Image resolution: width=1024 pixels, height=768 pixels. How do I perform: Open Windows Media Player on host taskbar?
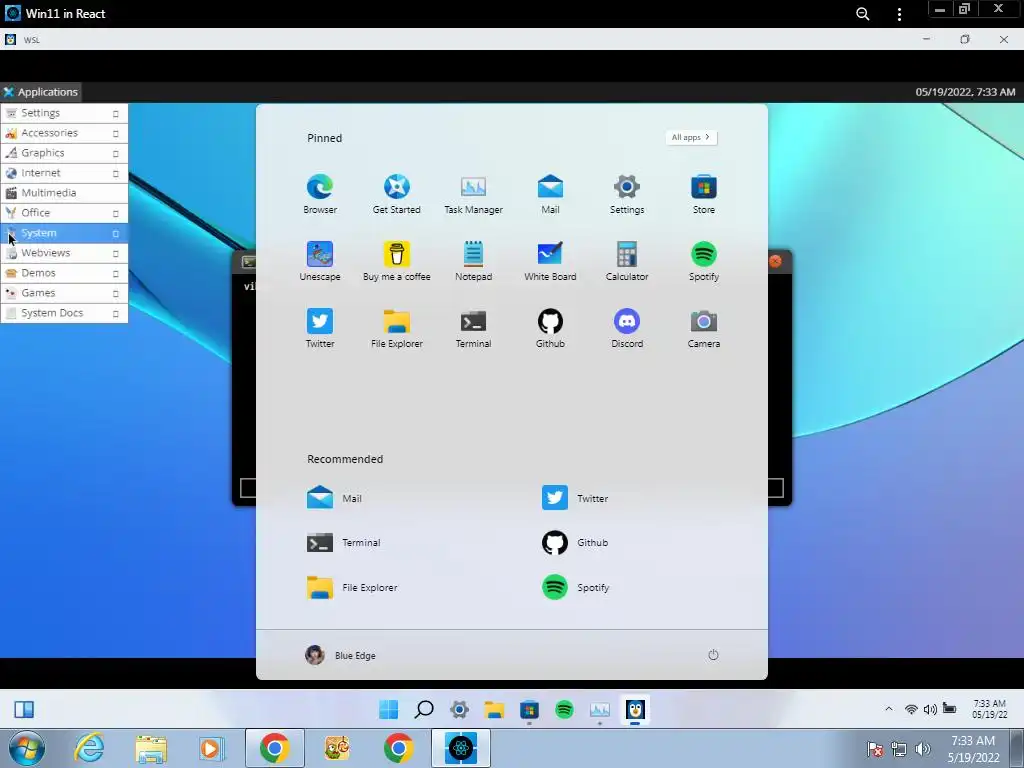(x=211, y=748)
